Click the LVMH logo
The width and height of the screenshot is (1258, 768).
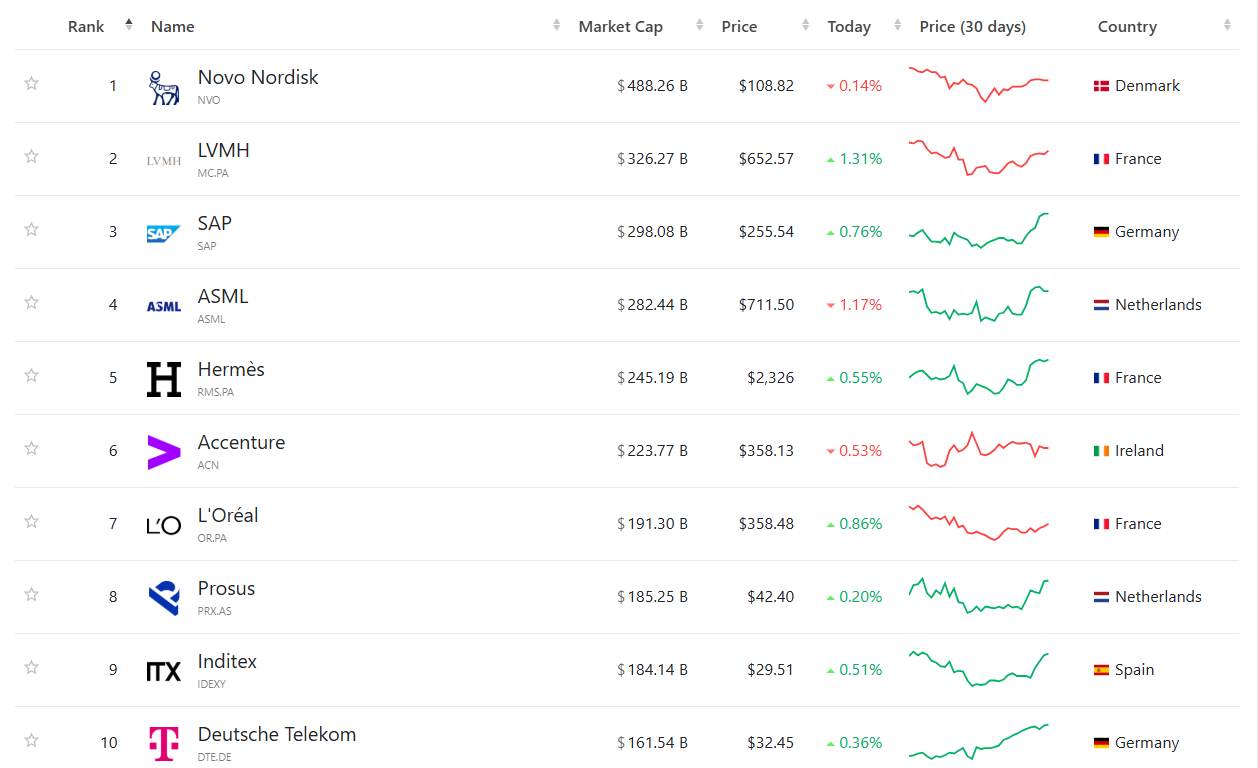[164, 161]
